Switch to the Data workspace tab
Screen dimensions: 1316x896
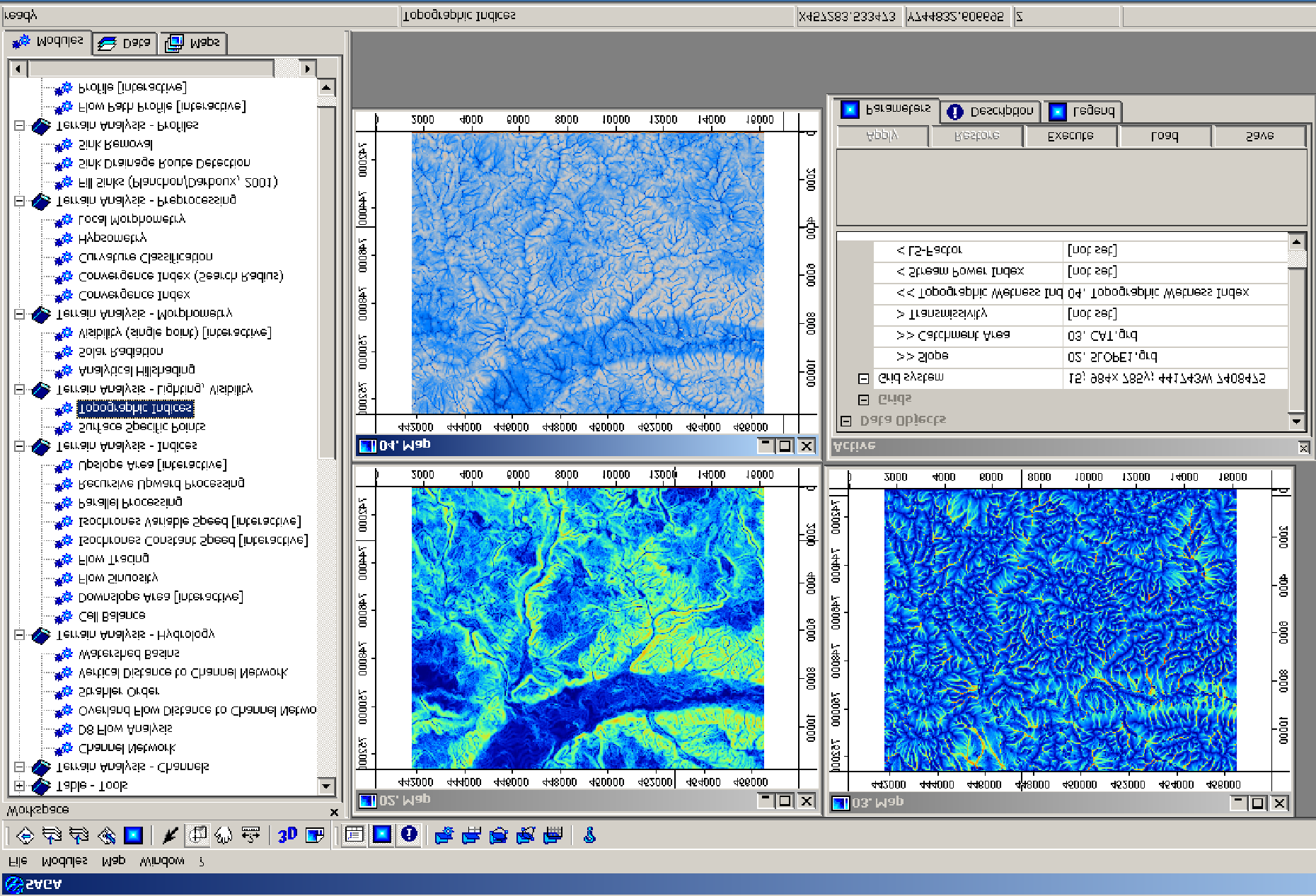click(x=125, y=43)
